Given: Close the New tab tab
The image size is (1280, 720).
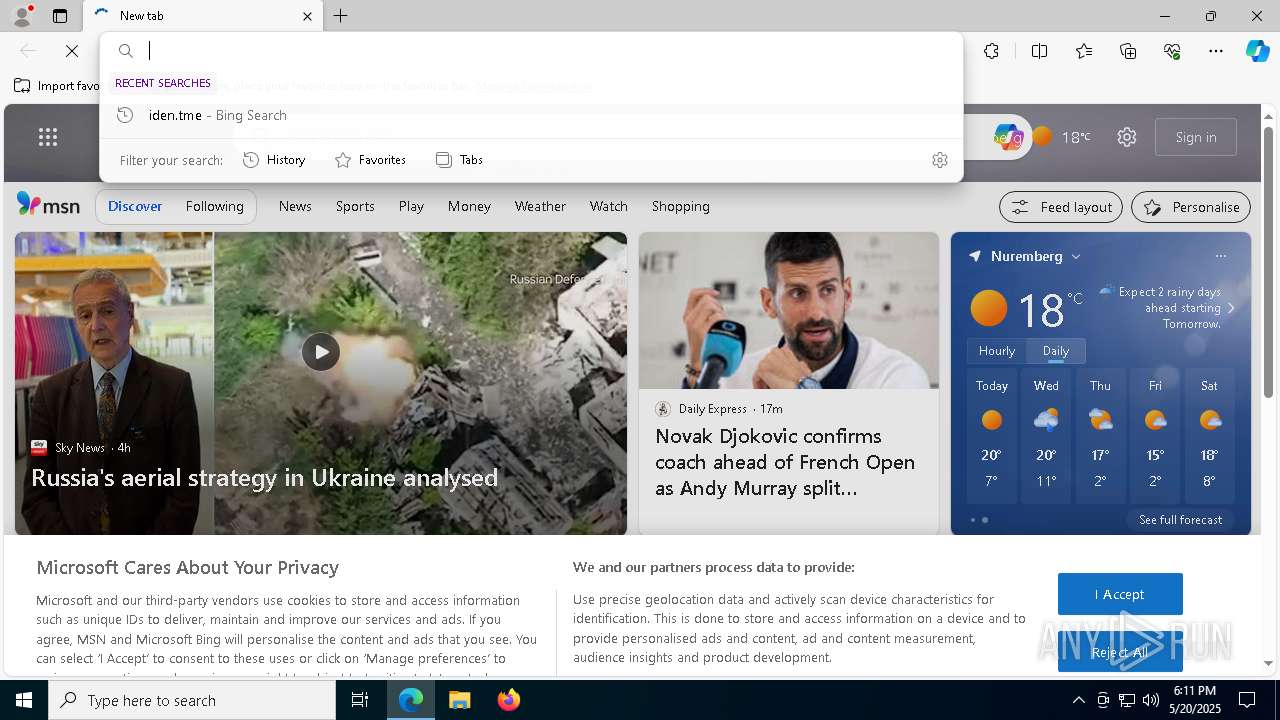Looking at the screenshot, I should coord(307,16).
